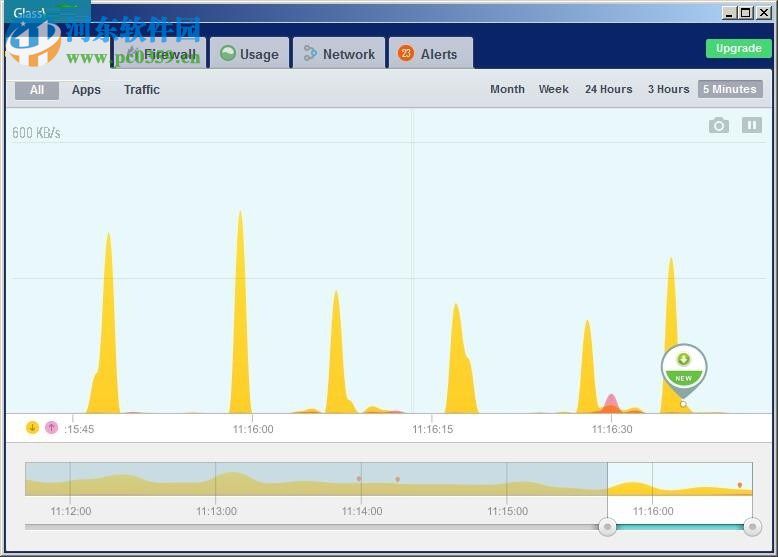
Task: Click the yellow download arrow icon
Action: click(x=32, y=428)
